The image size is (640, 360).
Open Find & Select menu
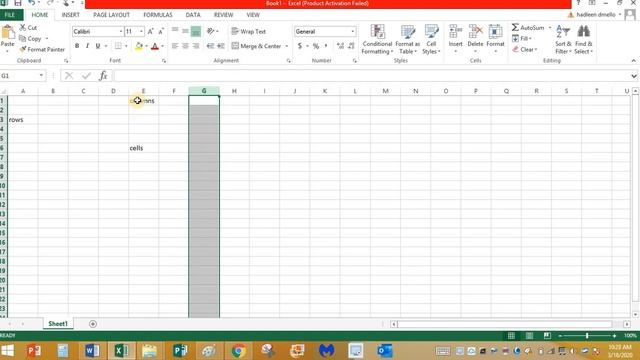coord(583,39)
